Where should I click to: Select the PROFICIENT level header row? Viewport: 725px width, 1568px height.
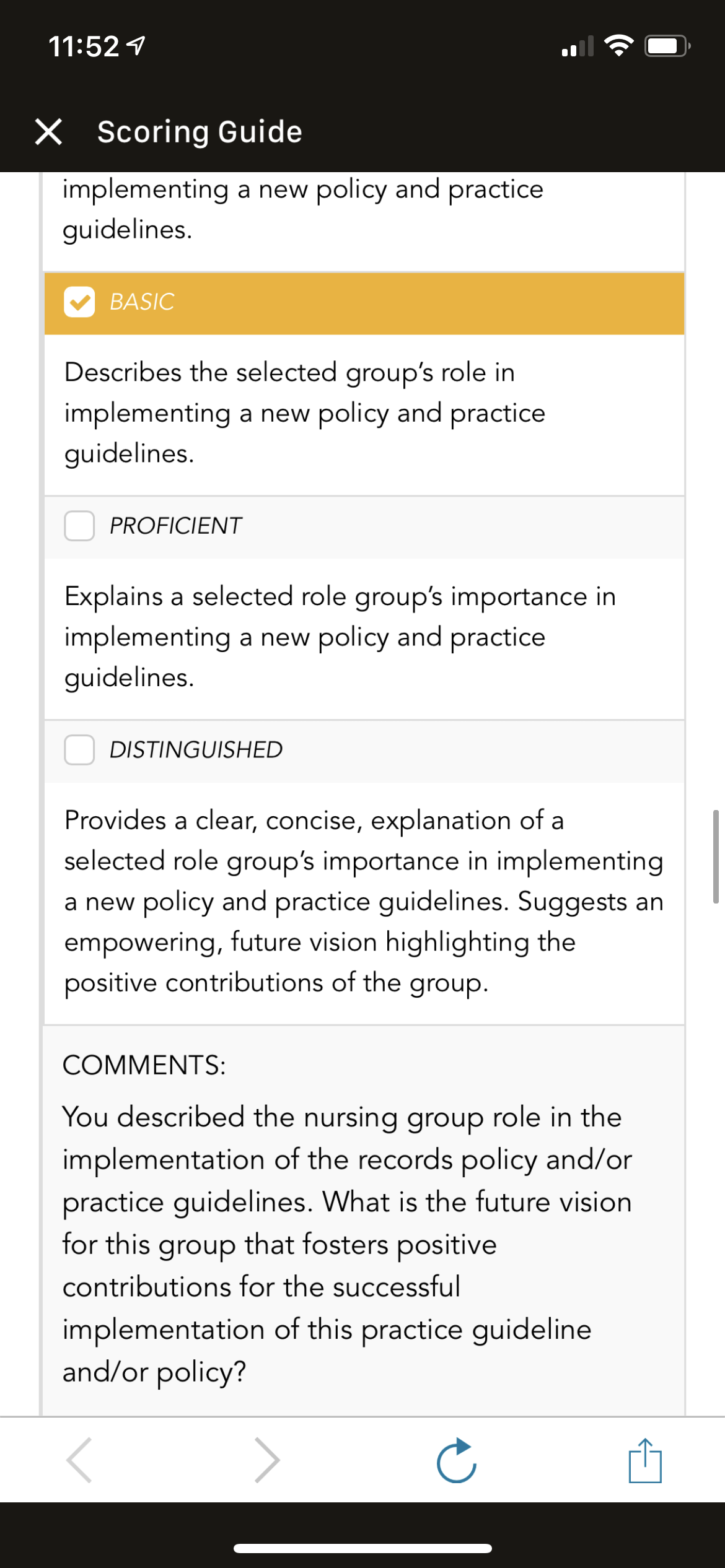[x=364, y=527]
